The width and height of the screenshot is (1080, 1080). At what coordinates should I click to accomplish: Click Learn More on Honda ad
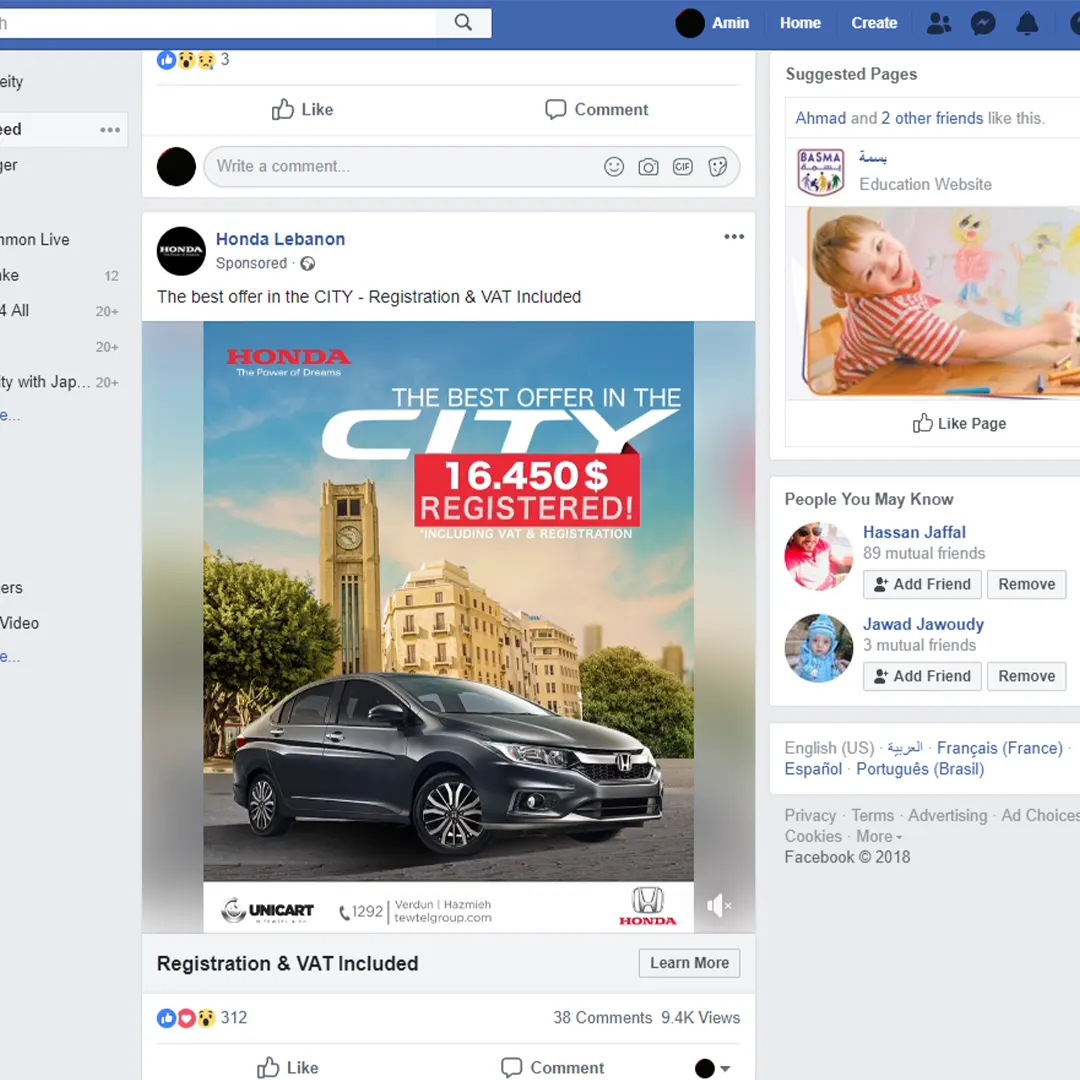click(x=689, y=963)
